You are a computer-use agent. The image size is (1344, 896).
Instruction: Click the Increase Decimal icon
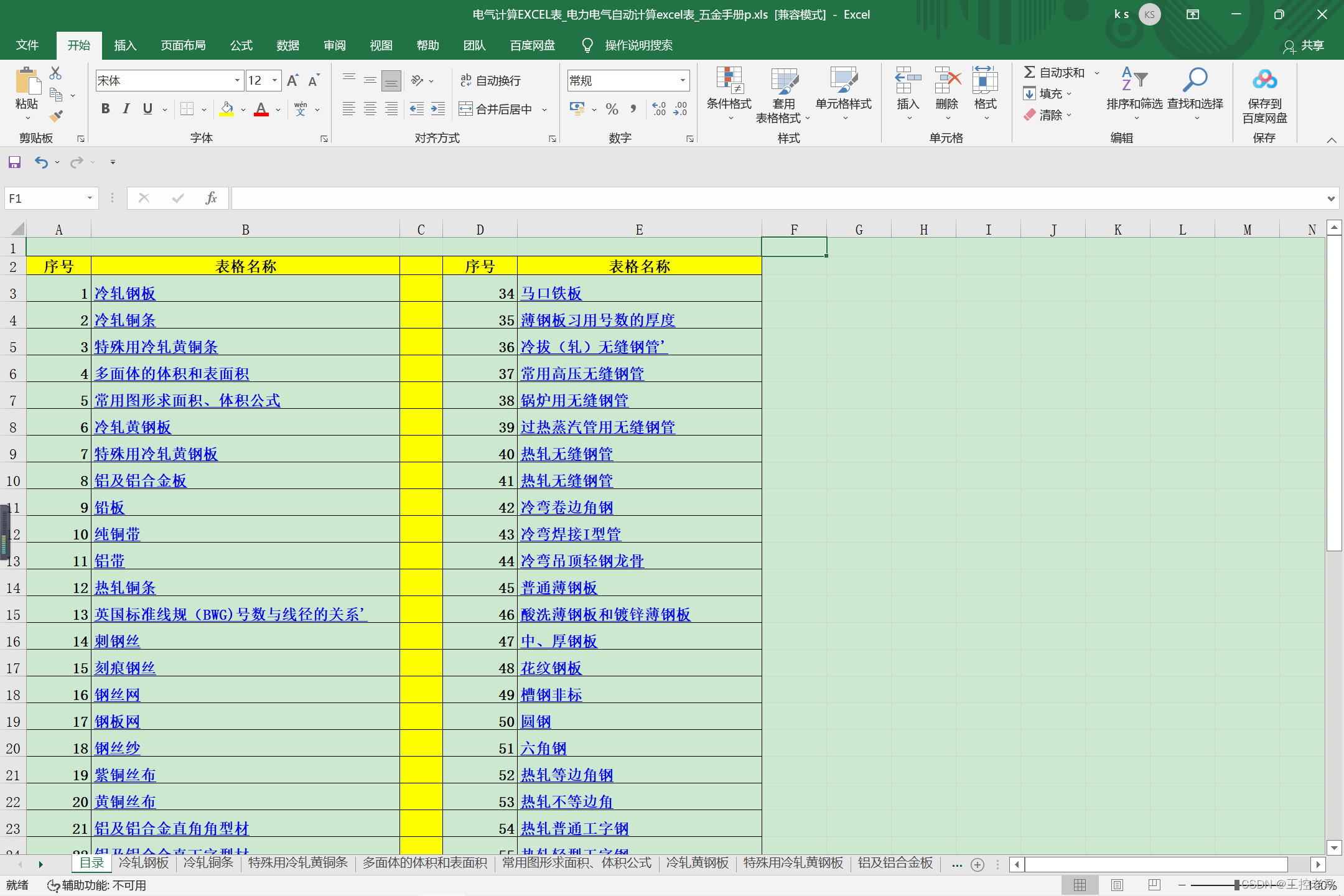(659, 109)
